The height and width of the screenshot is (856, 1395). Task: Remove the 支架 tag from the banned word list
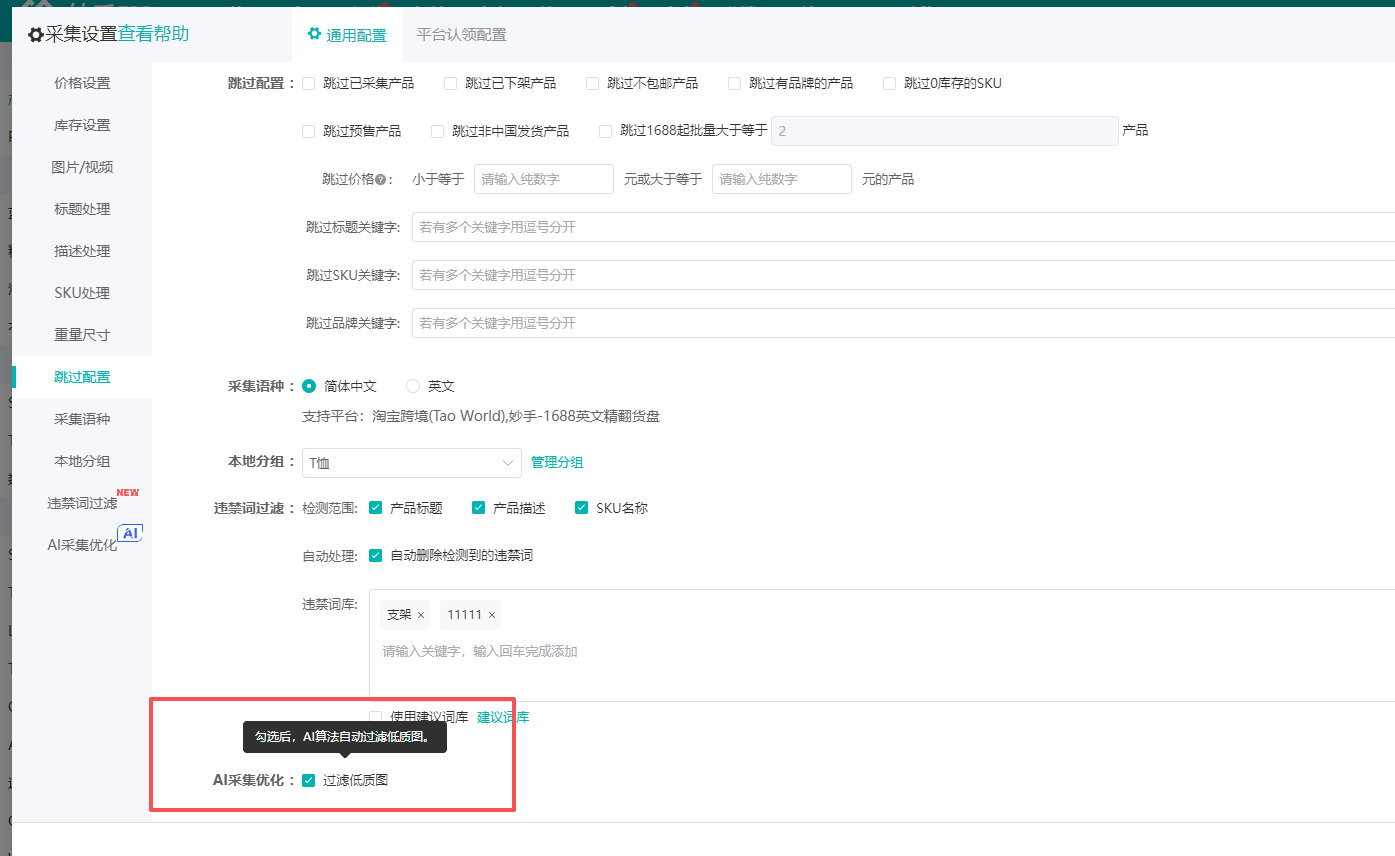[x=421, y=615]
